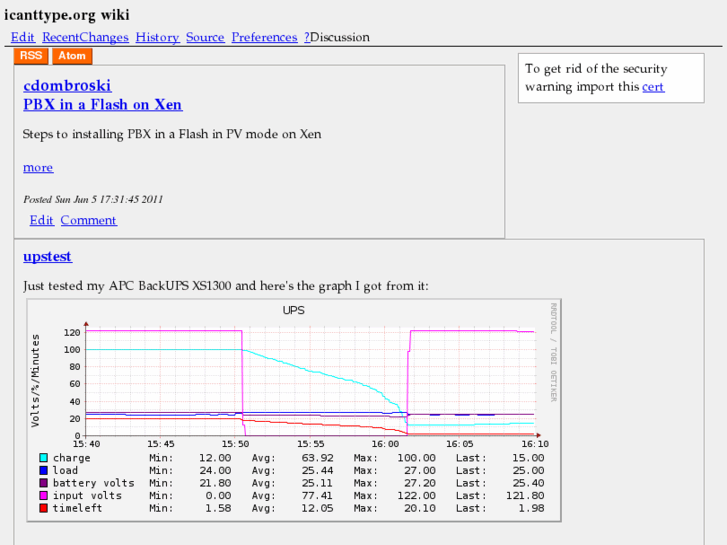Click the Volts/%/Minutes axis label
727x545 pixels.
pyautogui.click(x=36, y=380)
